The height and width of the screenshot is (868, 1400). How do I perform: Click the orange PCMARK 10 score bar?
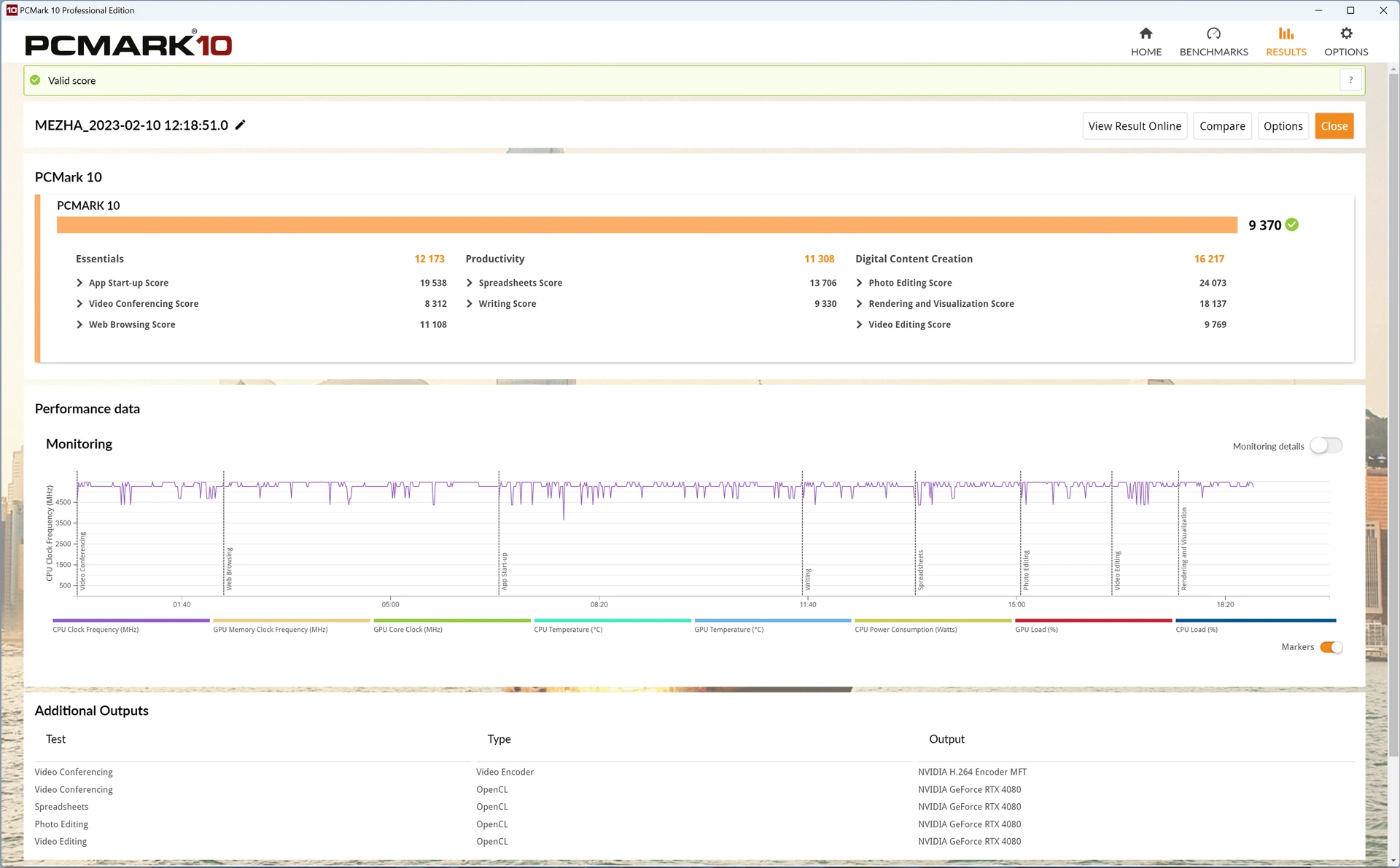tap(647, 224)
